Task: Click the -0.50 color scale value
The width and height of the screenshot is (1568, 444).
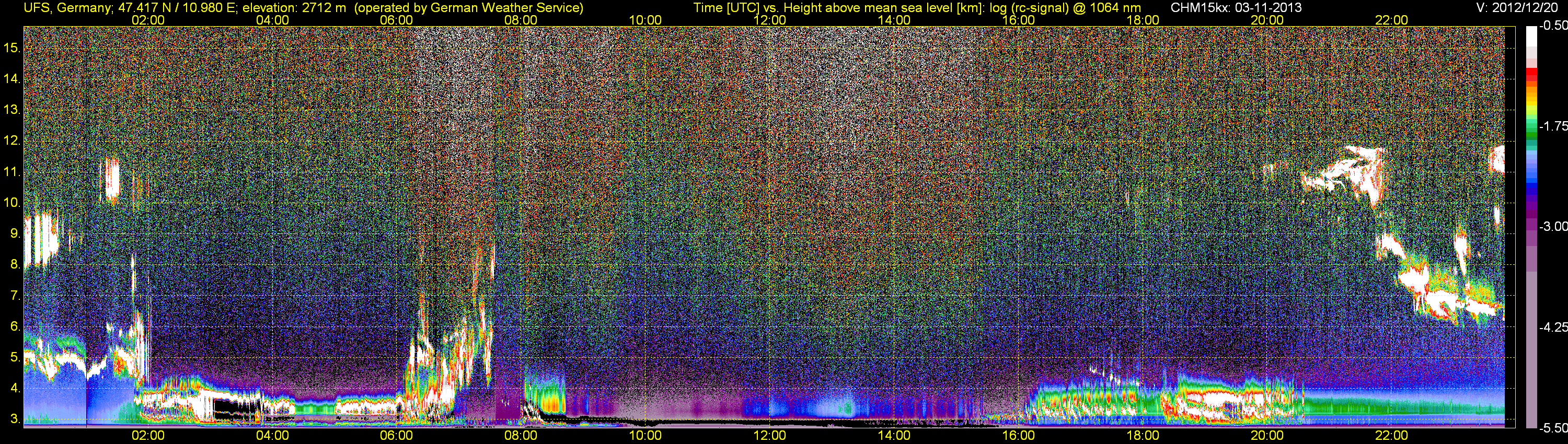Action: 1553,26
